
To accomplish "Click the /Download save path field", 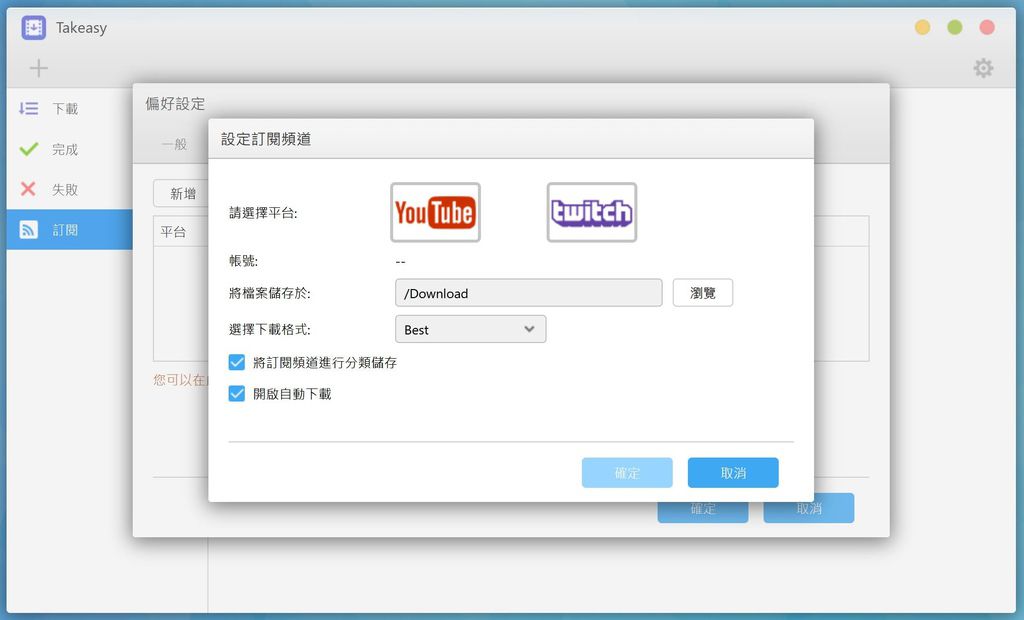I will (x=528, y=293).
